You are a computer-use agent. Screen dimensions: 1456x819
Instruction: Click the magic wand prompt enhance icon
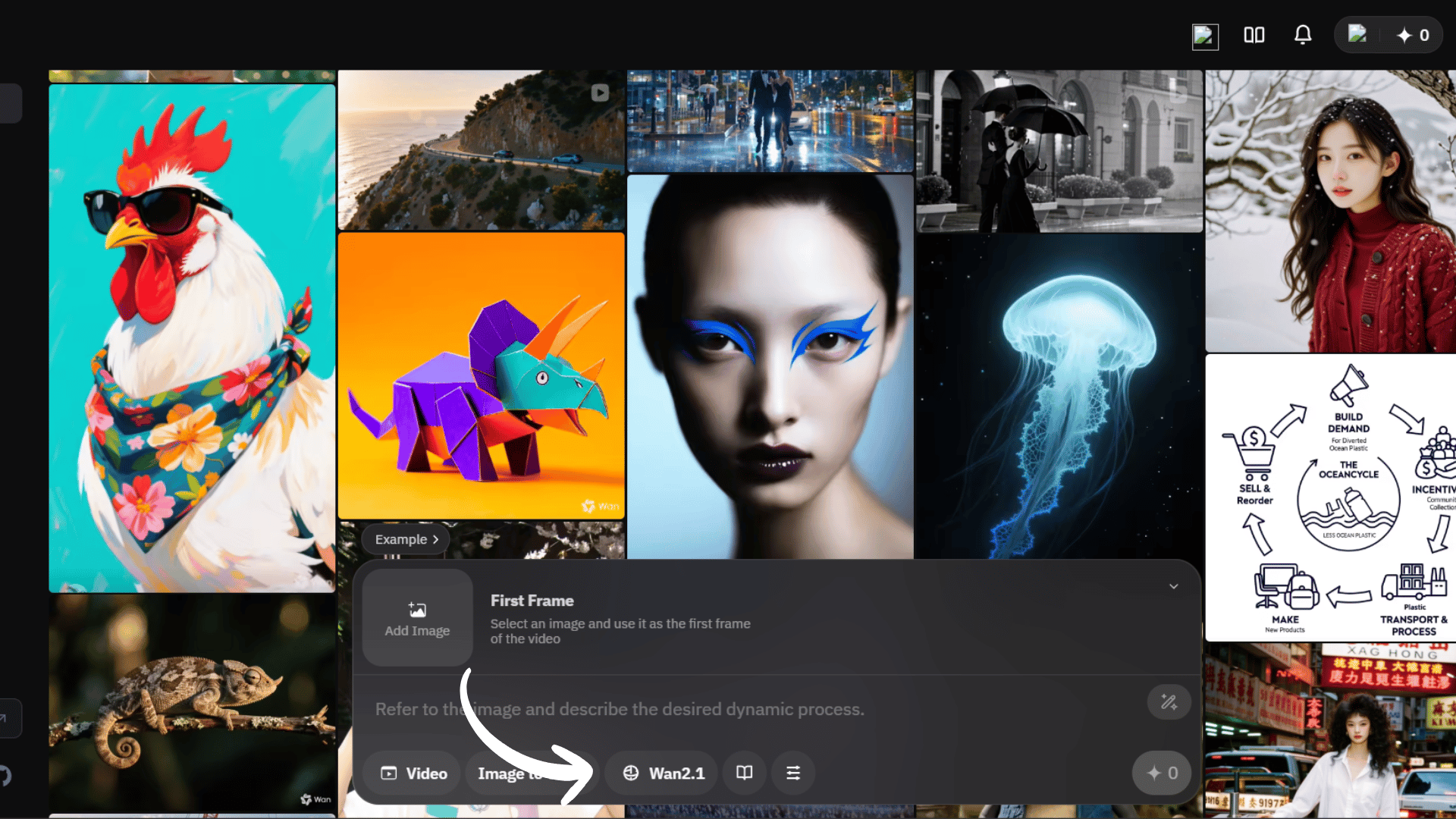(1169, 702)
